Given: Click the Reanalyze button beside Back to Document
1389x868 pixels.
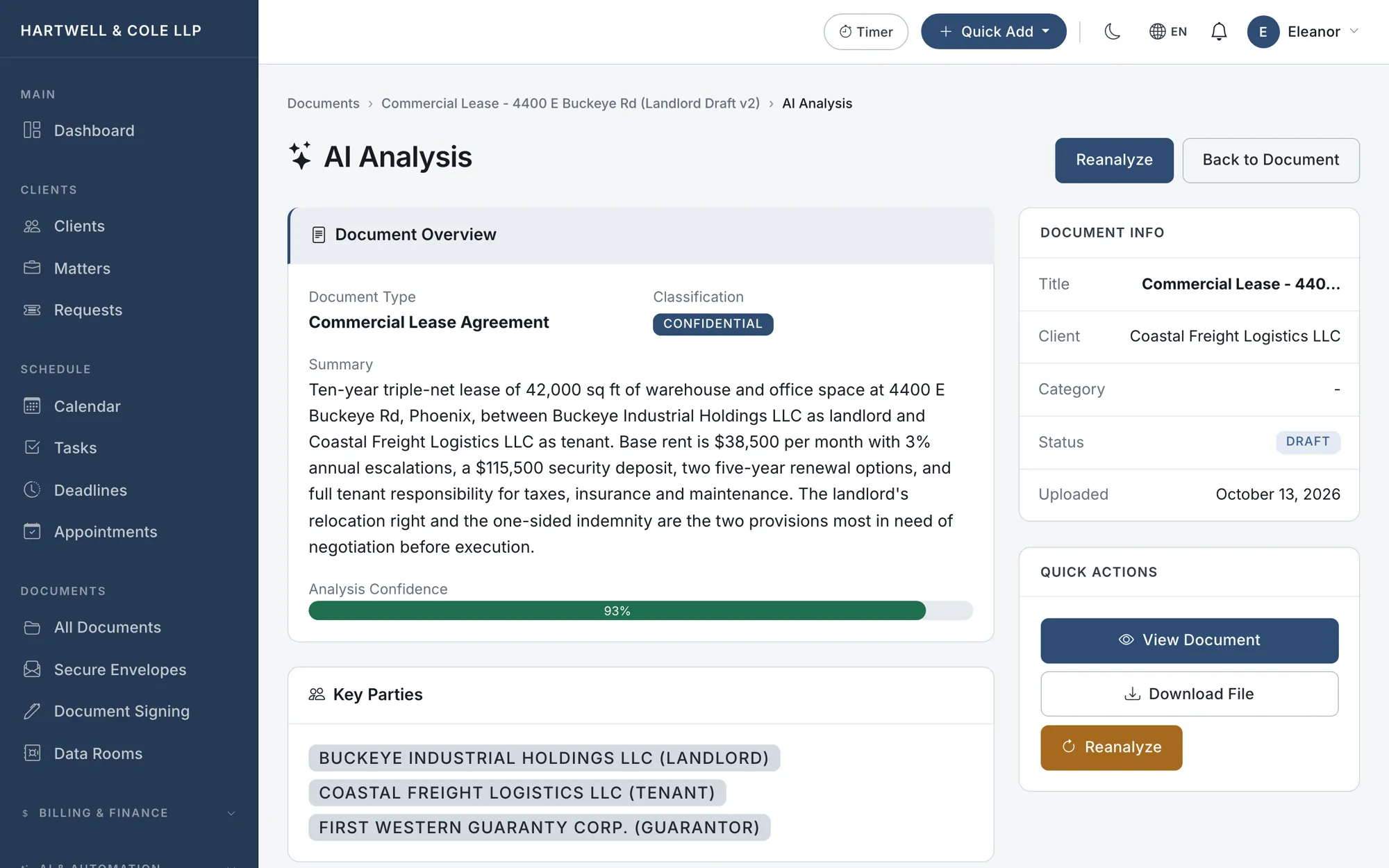Looking at the screenshot, I should point(1114,160).
